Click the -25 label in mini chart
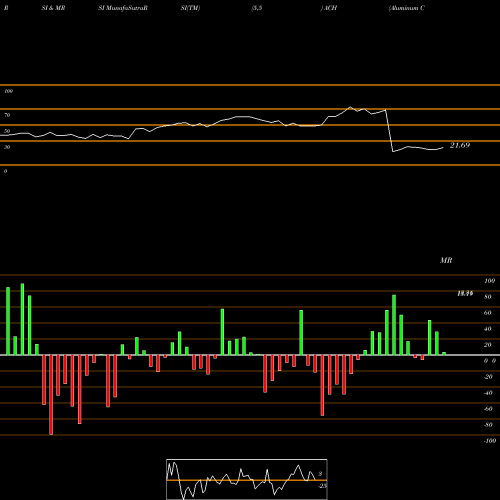 coord(322,486)
